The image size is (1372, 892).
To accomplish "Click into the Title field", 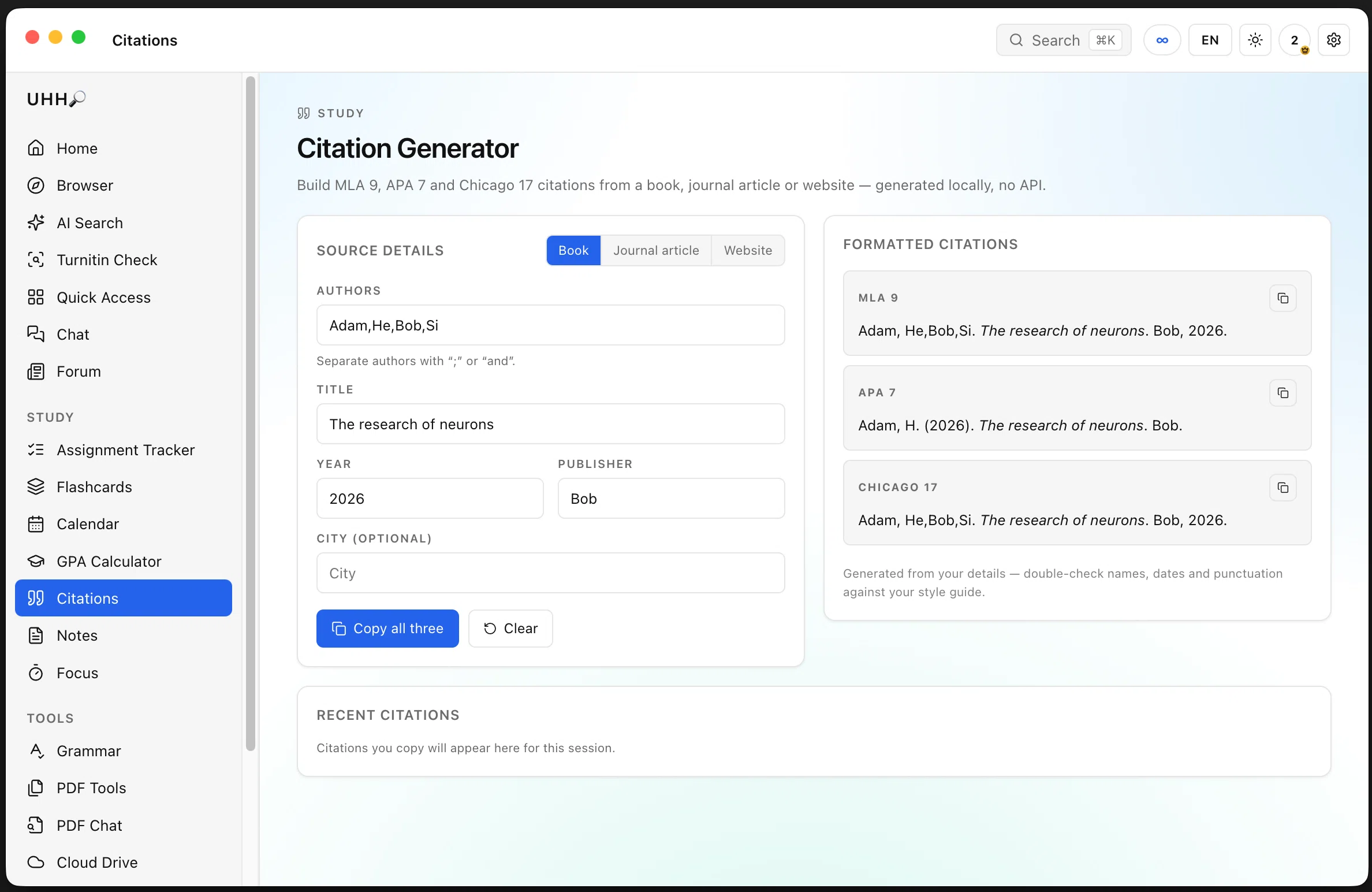I will click(550, 424).
